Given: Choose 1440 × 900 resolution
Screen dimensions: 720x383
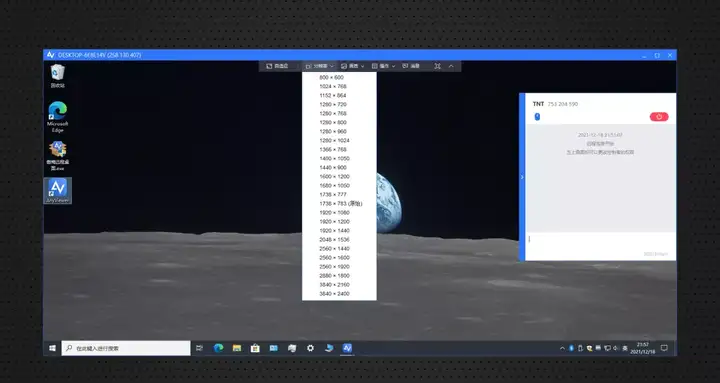Looking at the screenshot, I should coord(339,168).
